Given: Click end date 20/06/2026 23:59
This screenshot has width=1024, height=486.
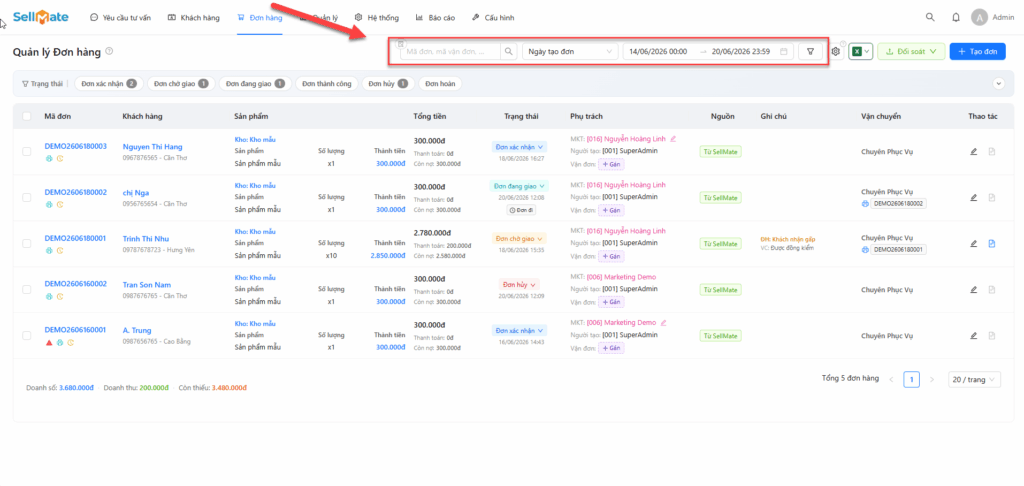Looking at the screenshot, I should [x=741, y=52].
